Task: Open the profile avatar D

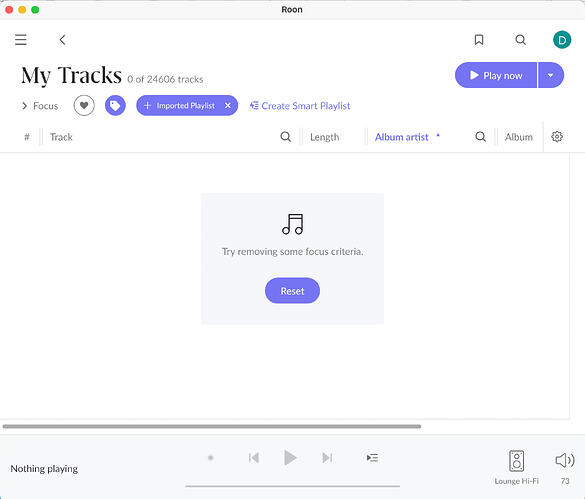Action: tap(562, 40)
